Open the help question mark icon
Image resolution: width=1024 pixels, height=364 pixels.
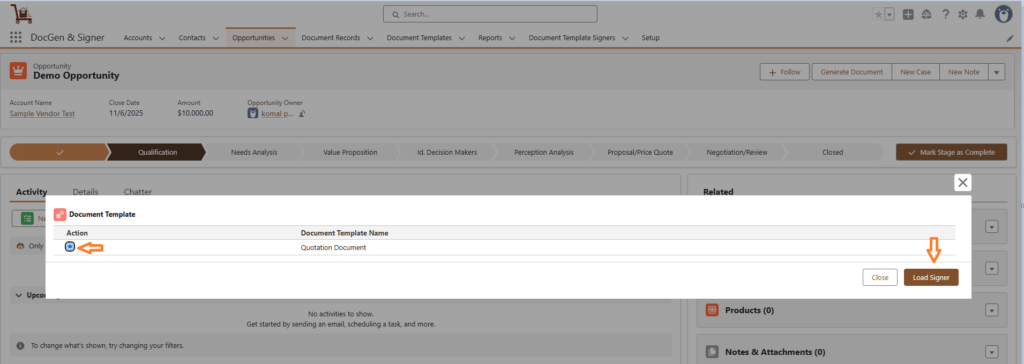(945, 14)
